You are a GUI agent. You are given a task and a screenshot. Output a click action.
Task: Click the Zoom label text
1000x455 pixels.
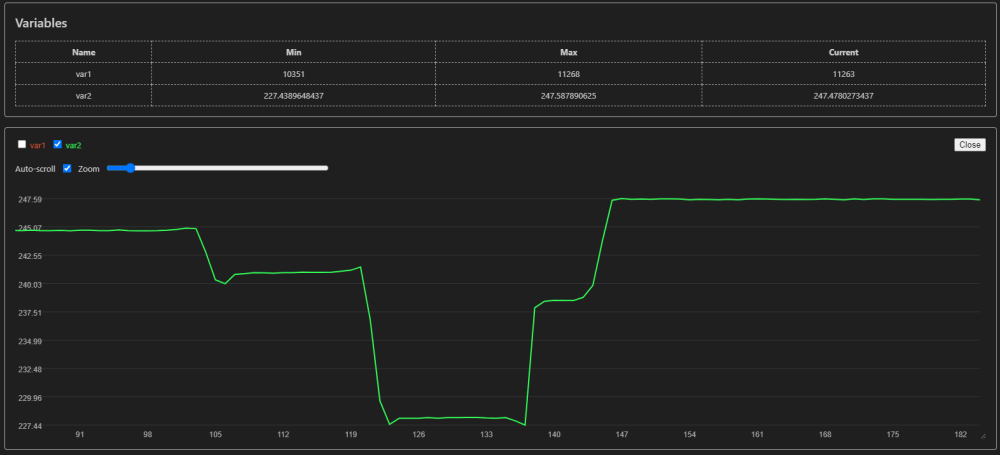click(x=89, y=169)
